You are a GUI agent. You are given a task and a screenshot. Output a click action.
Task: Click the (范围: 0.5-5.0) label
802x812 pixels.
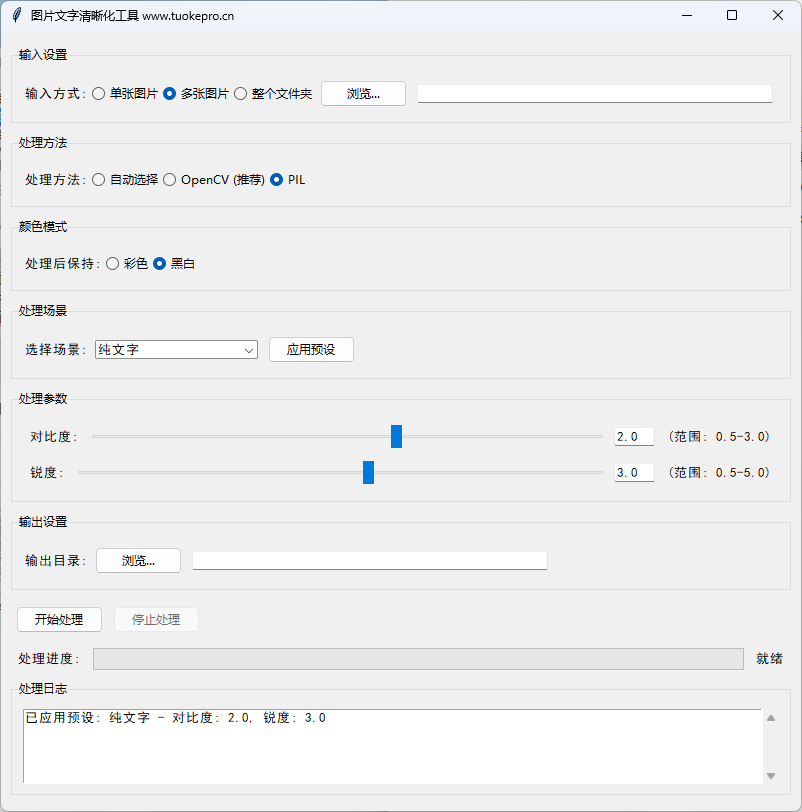[x=719, y=472]
